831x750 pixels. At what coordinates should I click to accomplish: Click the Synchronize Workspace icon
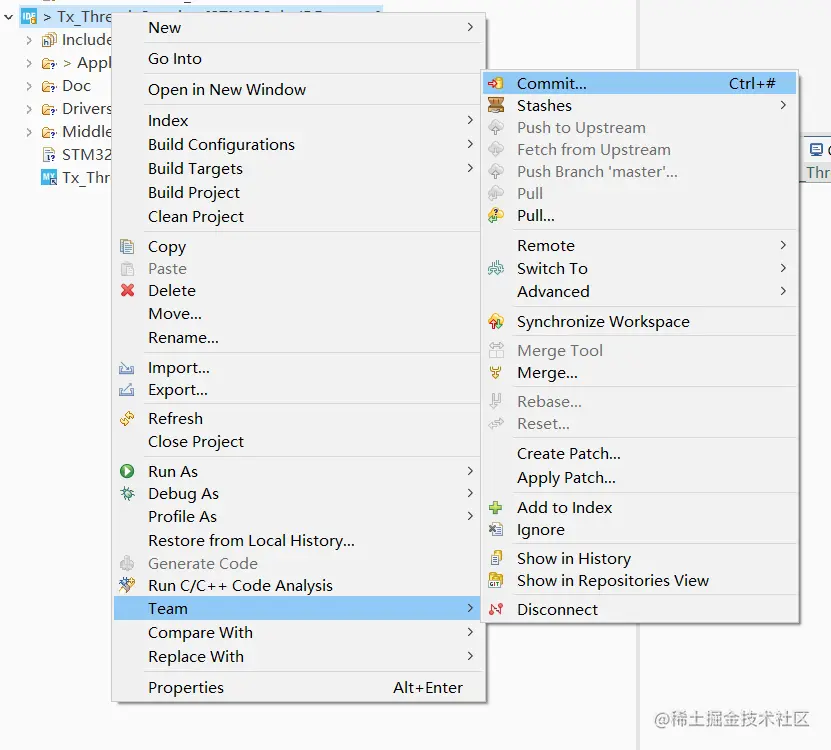(x=497, y=321)
